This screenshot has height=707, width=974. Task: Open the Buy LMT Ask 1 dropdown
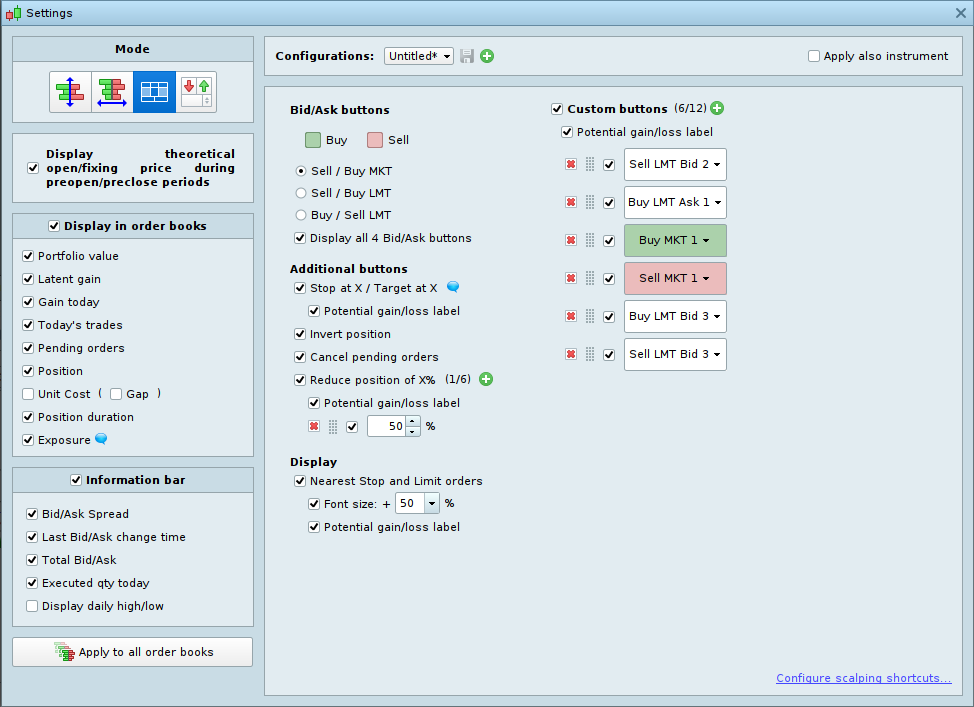(x=675, y=203)
